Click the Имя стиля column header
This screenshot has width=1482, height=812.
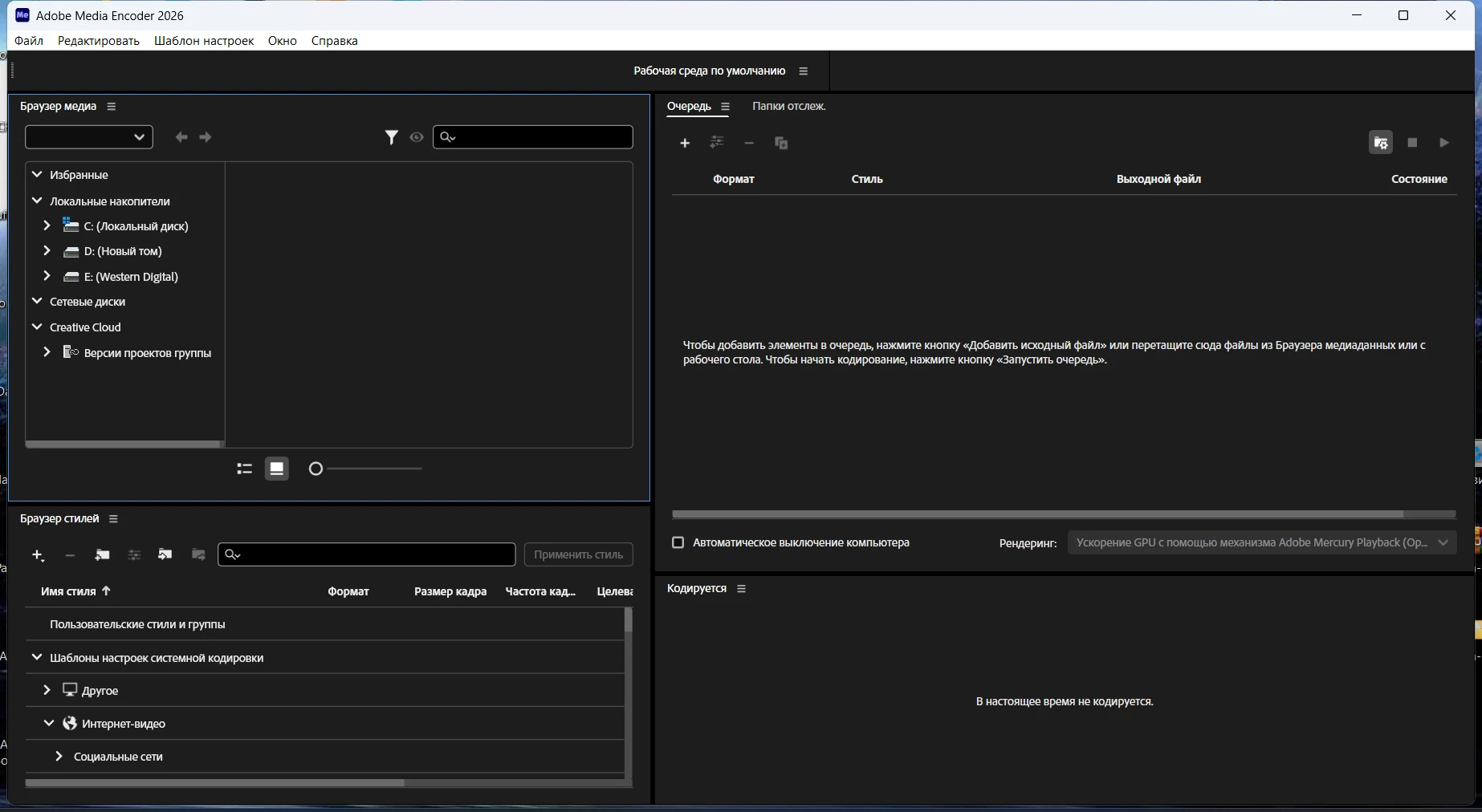(x=68, y=591)
